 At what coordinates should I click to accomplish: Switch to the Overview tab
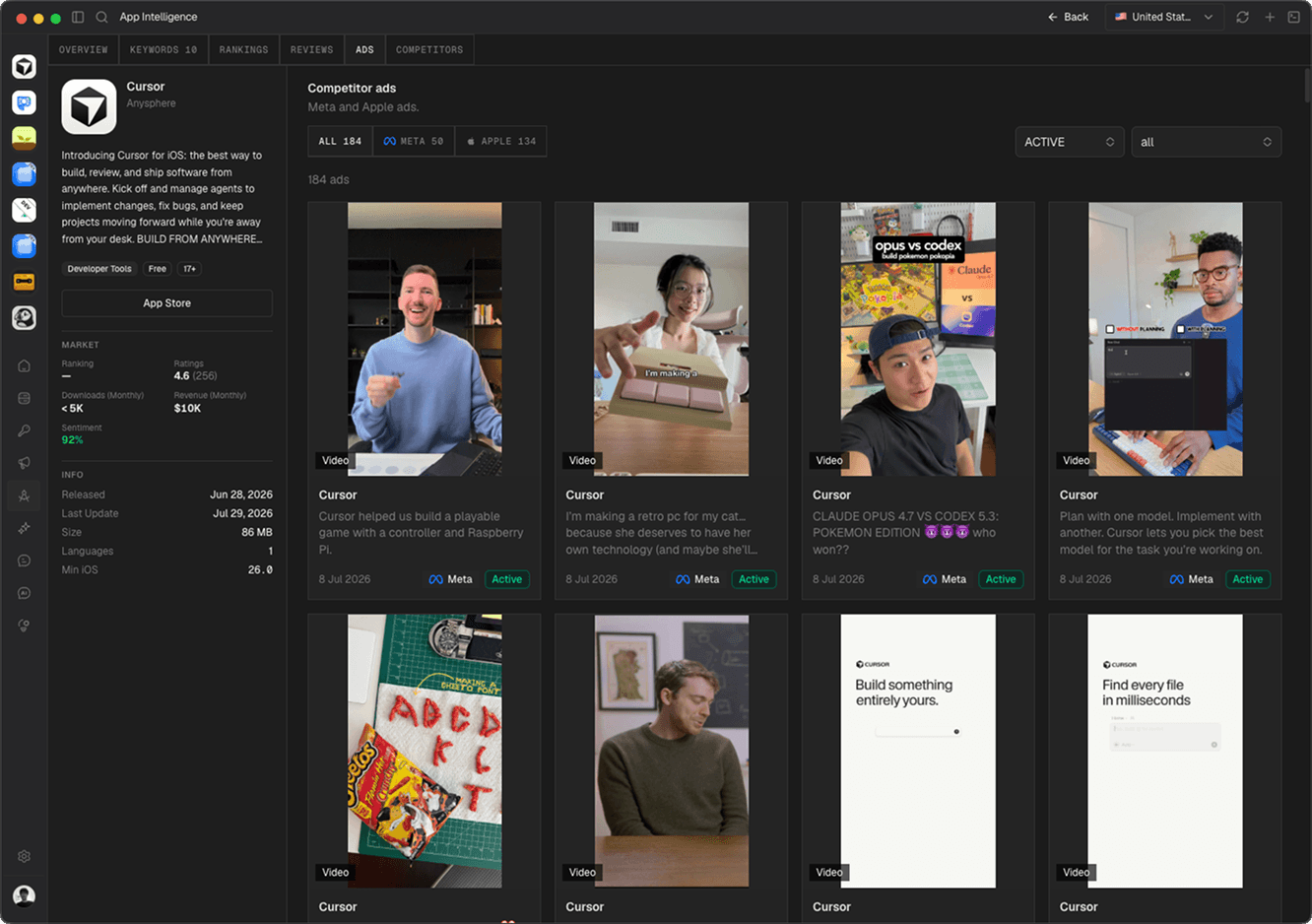pyautogui.click(x=83, y=49)
